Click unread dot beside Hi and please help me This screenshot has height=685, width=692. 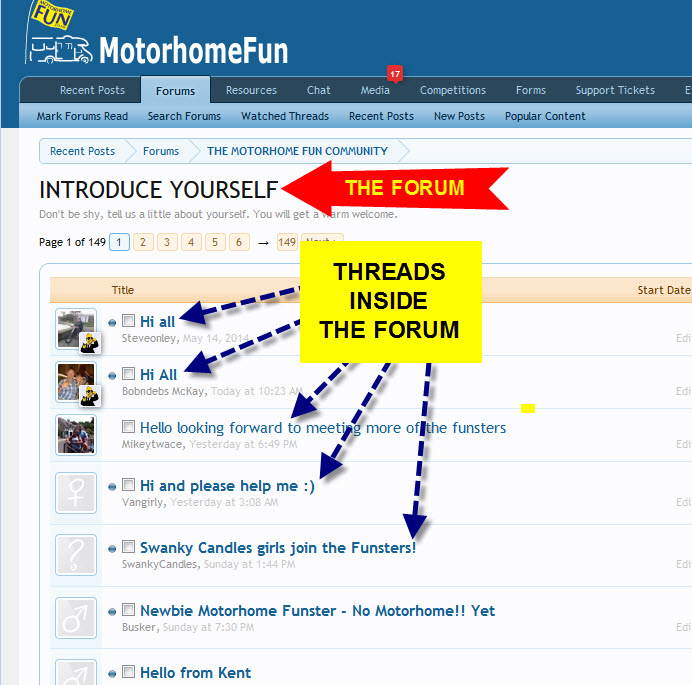coord(112,487)
